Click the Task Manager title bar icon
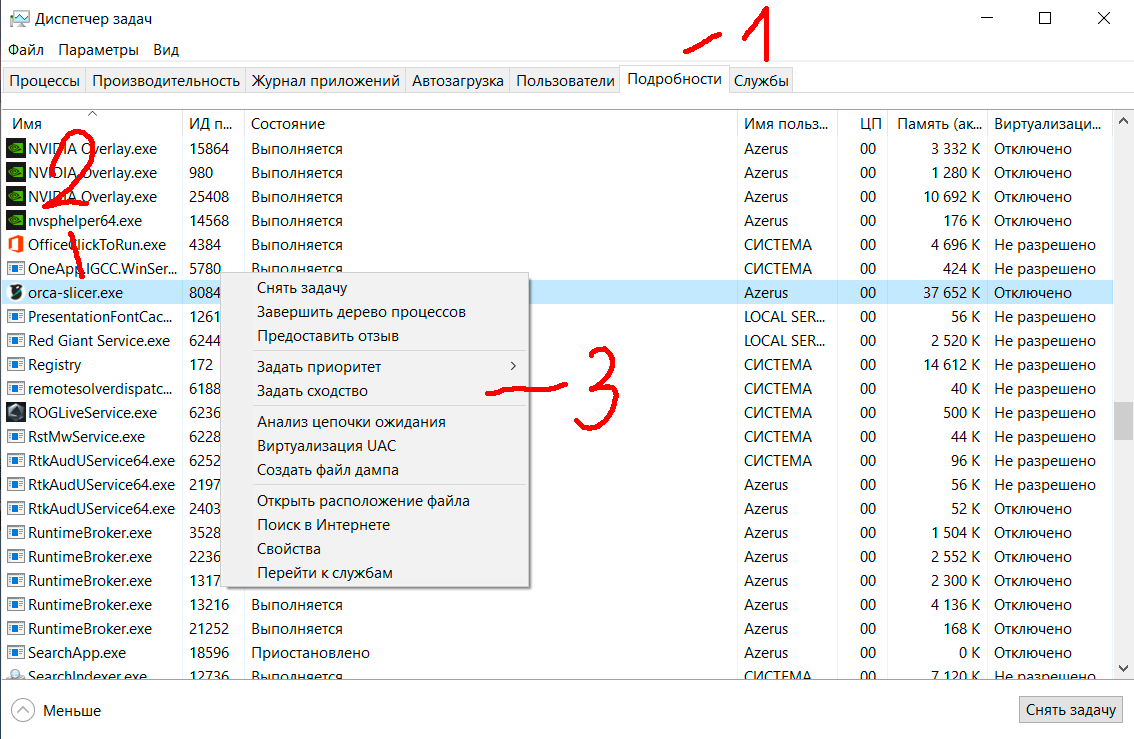This screenshot has width=1134, height=739. 20,19
